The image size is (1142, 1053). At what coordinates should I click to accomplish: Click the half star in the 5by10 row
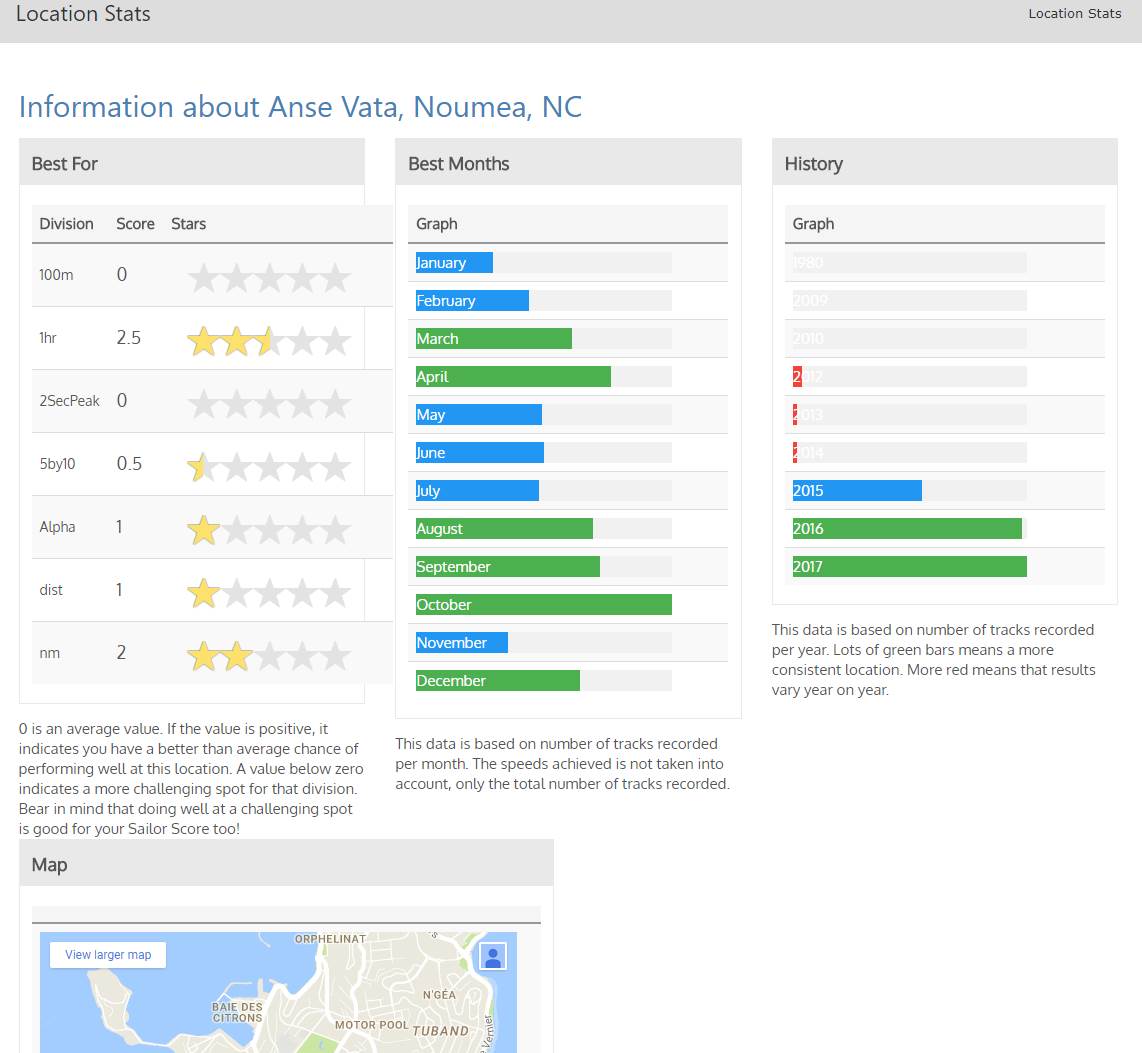[198, 466]
